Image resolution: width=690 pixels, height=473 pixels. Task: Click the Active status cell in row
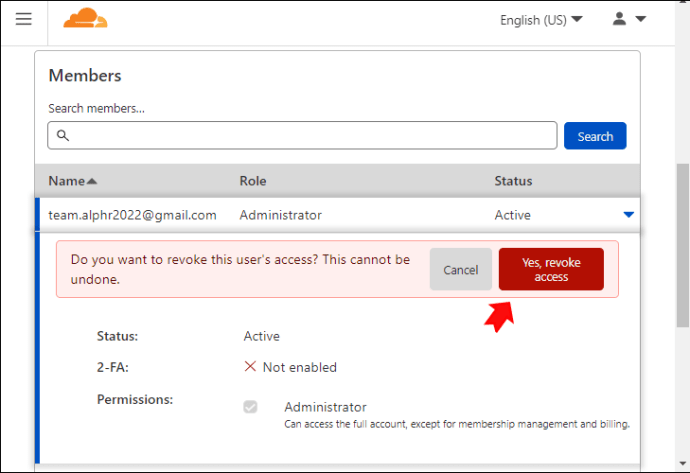click(512, 215)
